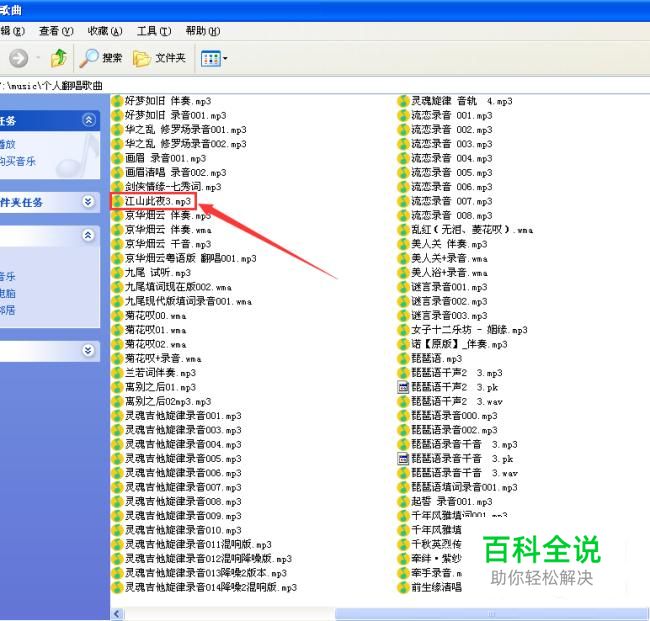Click icon of 京华烟云粤语版 翻唱001.mp3
Viewport: 650px width, 621px height.
click(118, 258)
